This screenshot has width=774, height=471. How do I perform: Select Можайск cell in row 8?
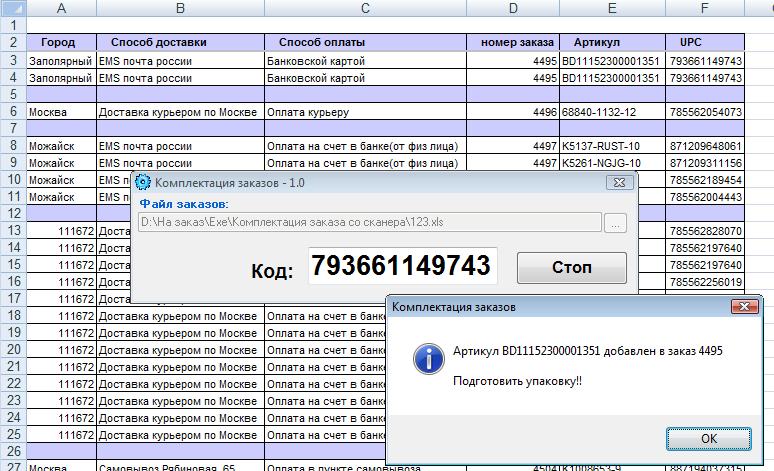click(x=61, y=146)
